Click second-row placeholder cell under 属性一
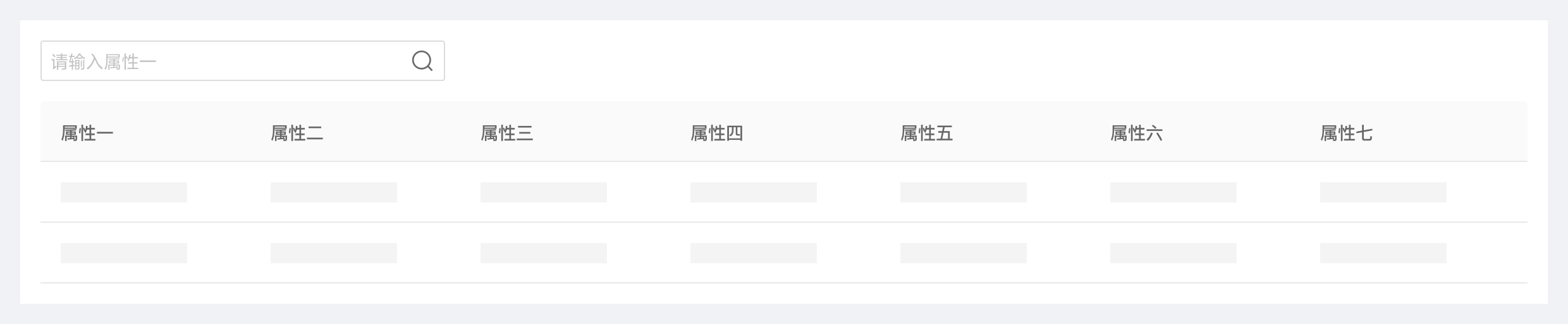The height and width of the screenshot is (324, 1568). pyautogui.click(x=124, y=253)
